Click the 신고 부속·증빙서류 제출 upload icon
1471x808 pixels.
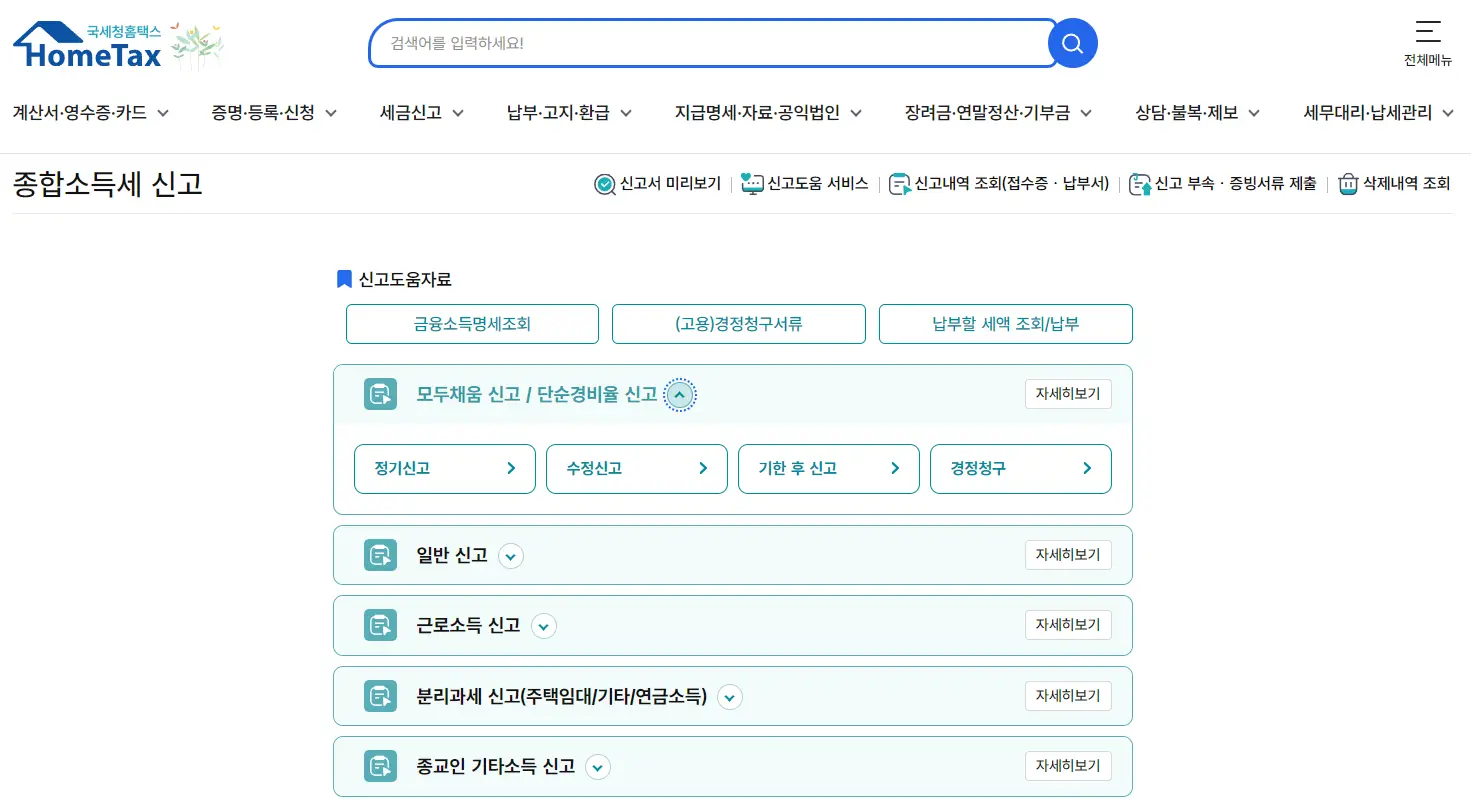click(1140, 184)
